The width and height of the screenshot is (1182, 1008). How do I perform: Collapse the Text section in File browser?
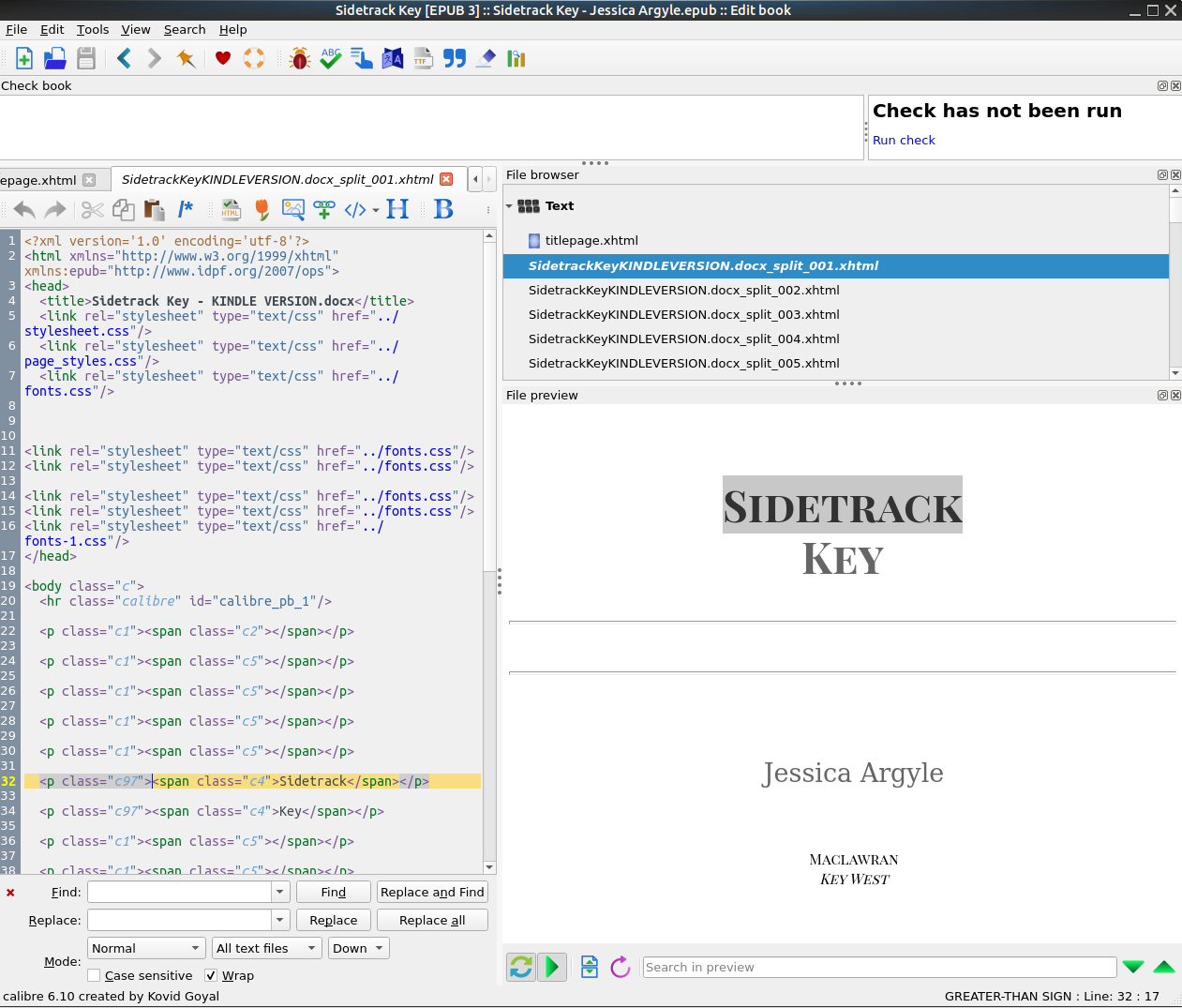pos(510,206)
